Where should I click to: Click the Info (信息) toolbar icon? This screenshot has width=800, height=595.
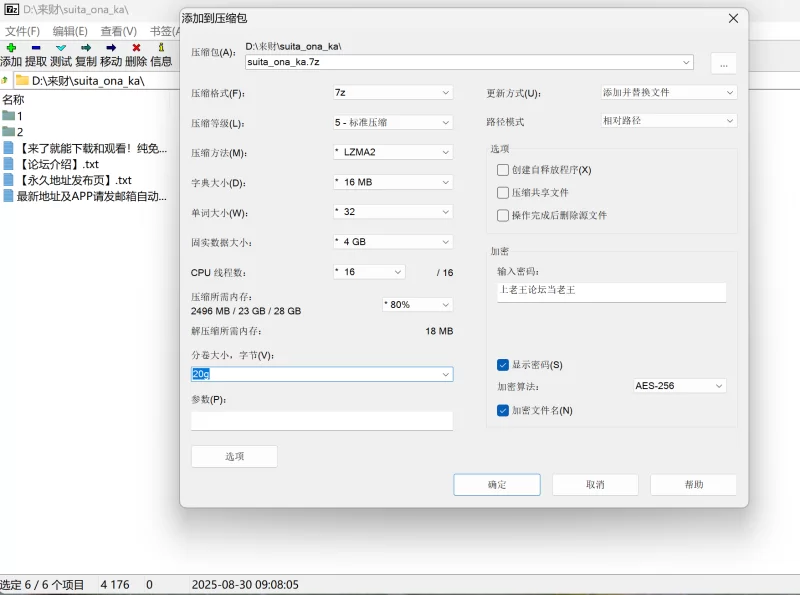pos(161,47)
